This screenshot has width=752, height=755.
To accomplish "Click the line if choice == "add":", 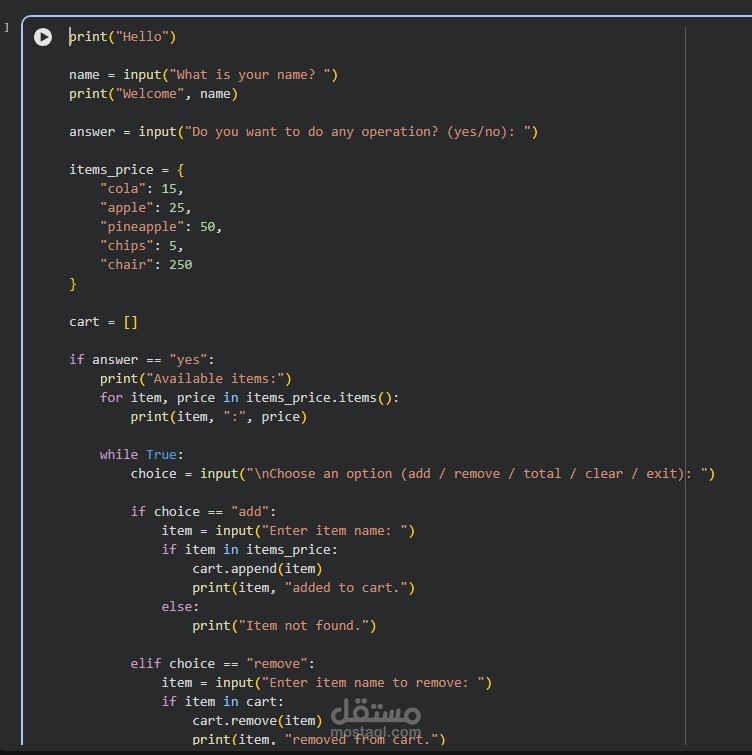I will tap(204, 511).
